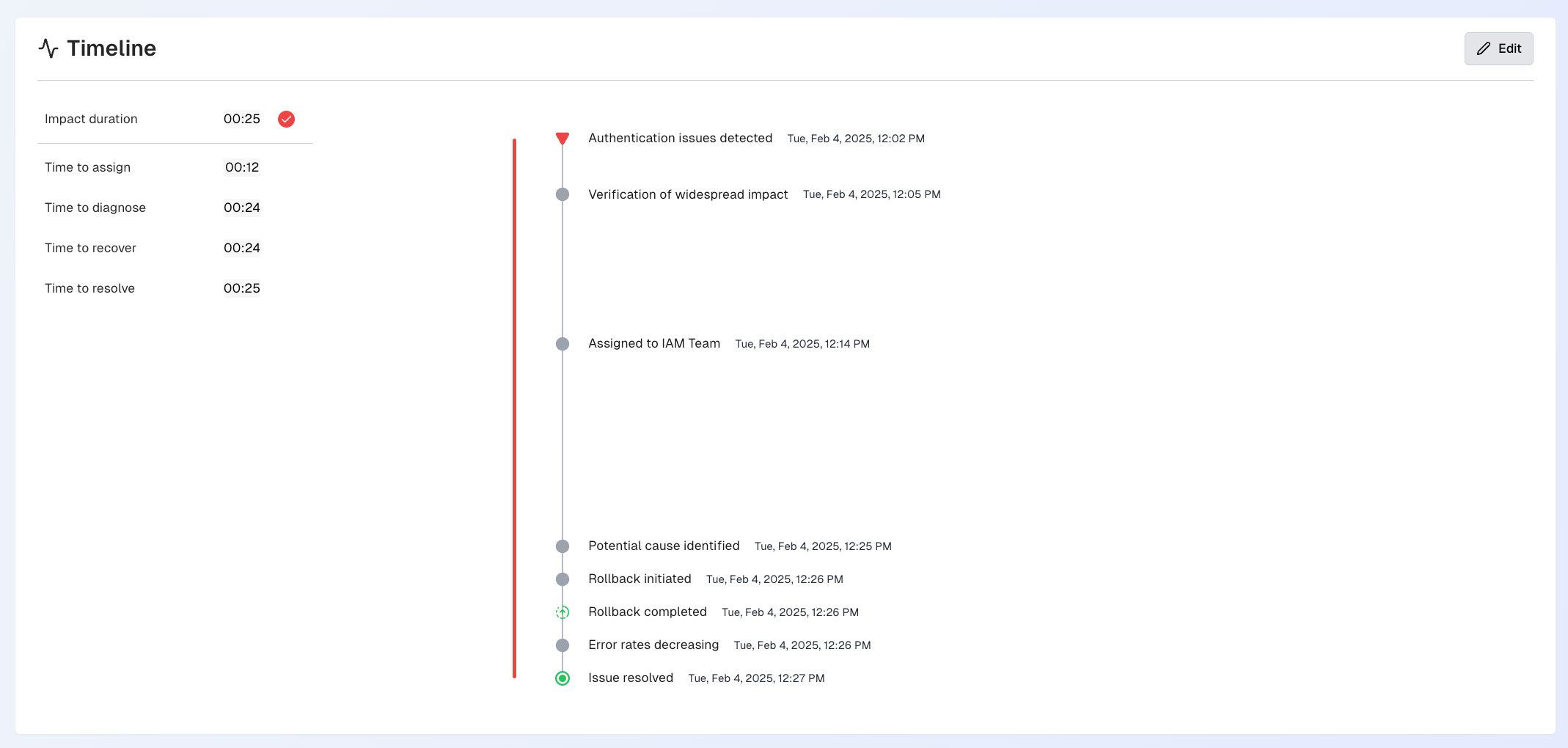Click the gray marker next to Potential cause identified
This screenshot has width=1568, height=748.
[563, 546]
